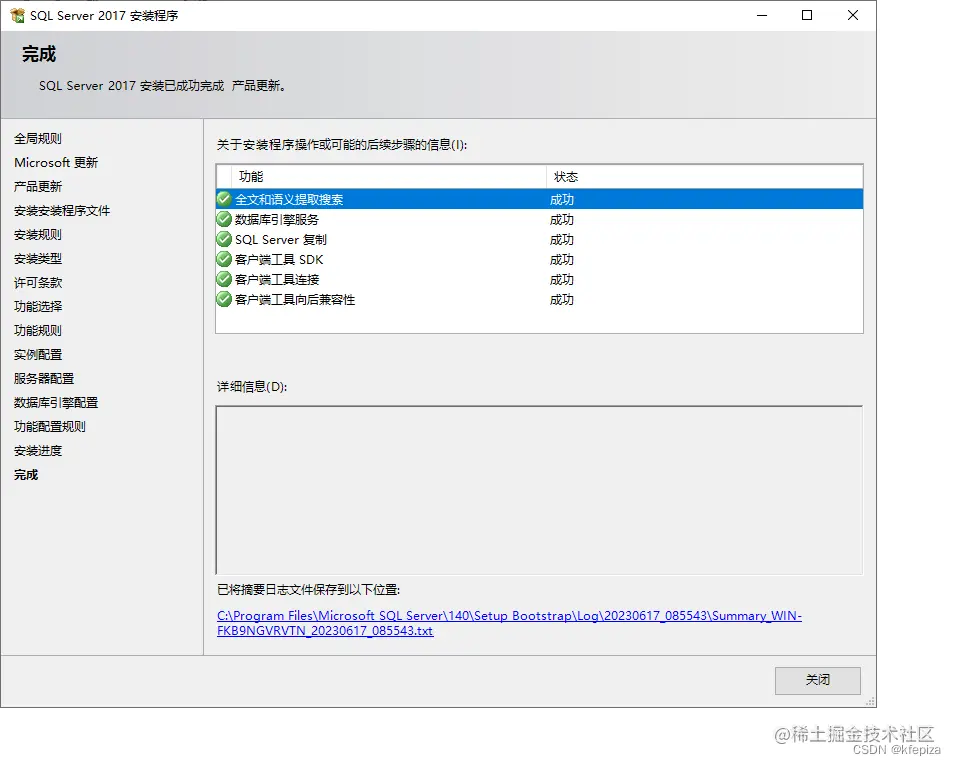Image resolution: width=956 pixels, height=766 pixels.
Task: Click 产品更新 step in sidebar
Action: [x=38, y=187]
